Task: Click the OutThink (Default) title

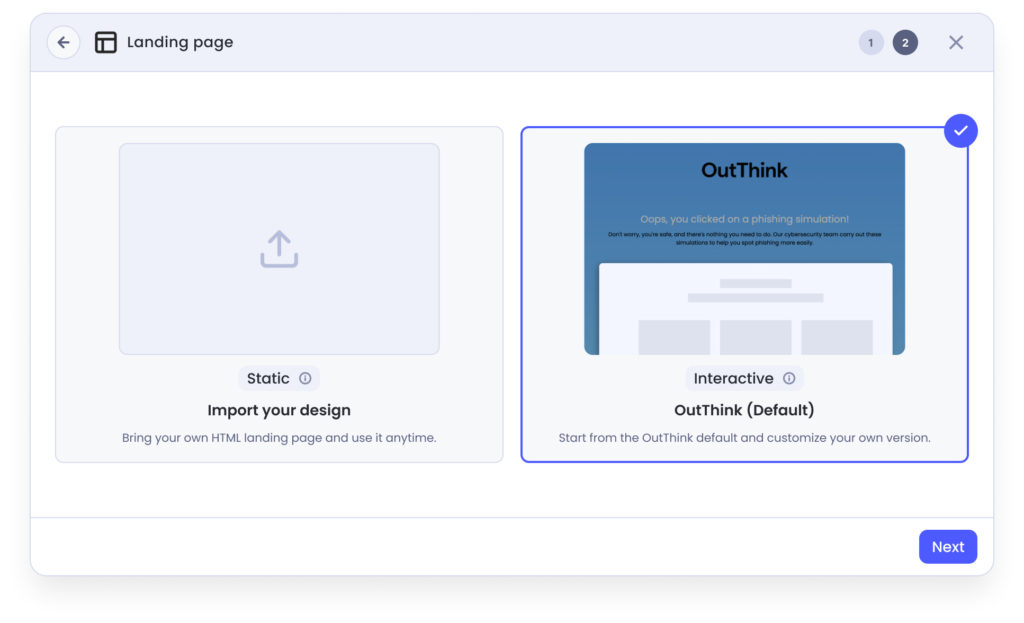Action: tap(744, 410)
